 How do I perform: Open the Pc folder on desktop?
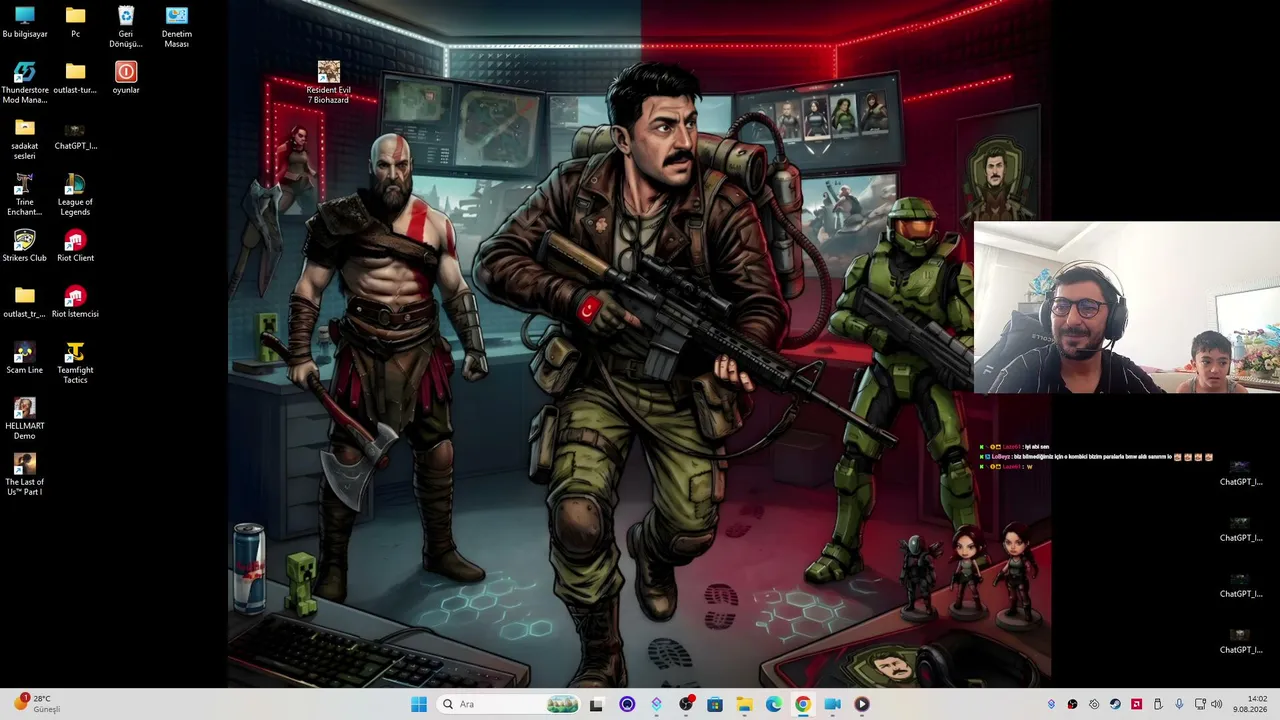coord(75,22)
